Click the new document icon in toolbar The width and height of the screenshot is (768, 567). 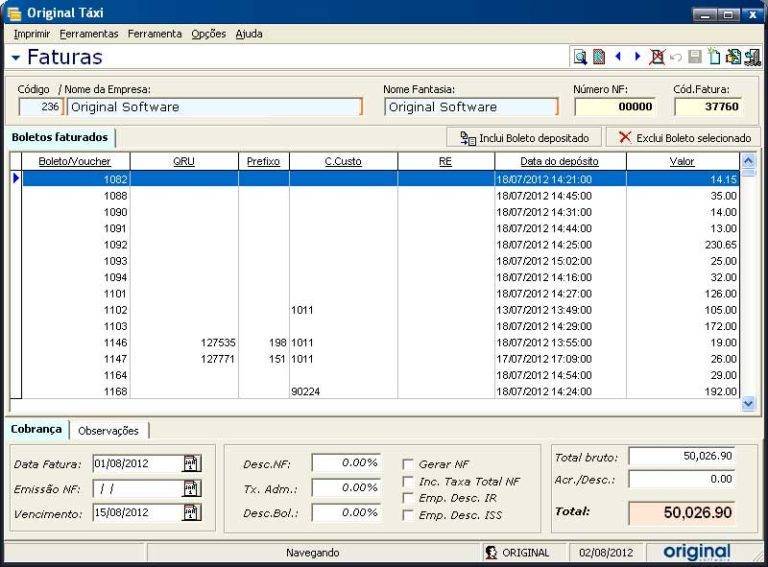tap(714, 57)
